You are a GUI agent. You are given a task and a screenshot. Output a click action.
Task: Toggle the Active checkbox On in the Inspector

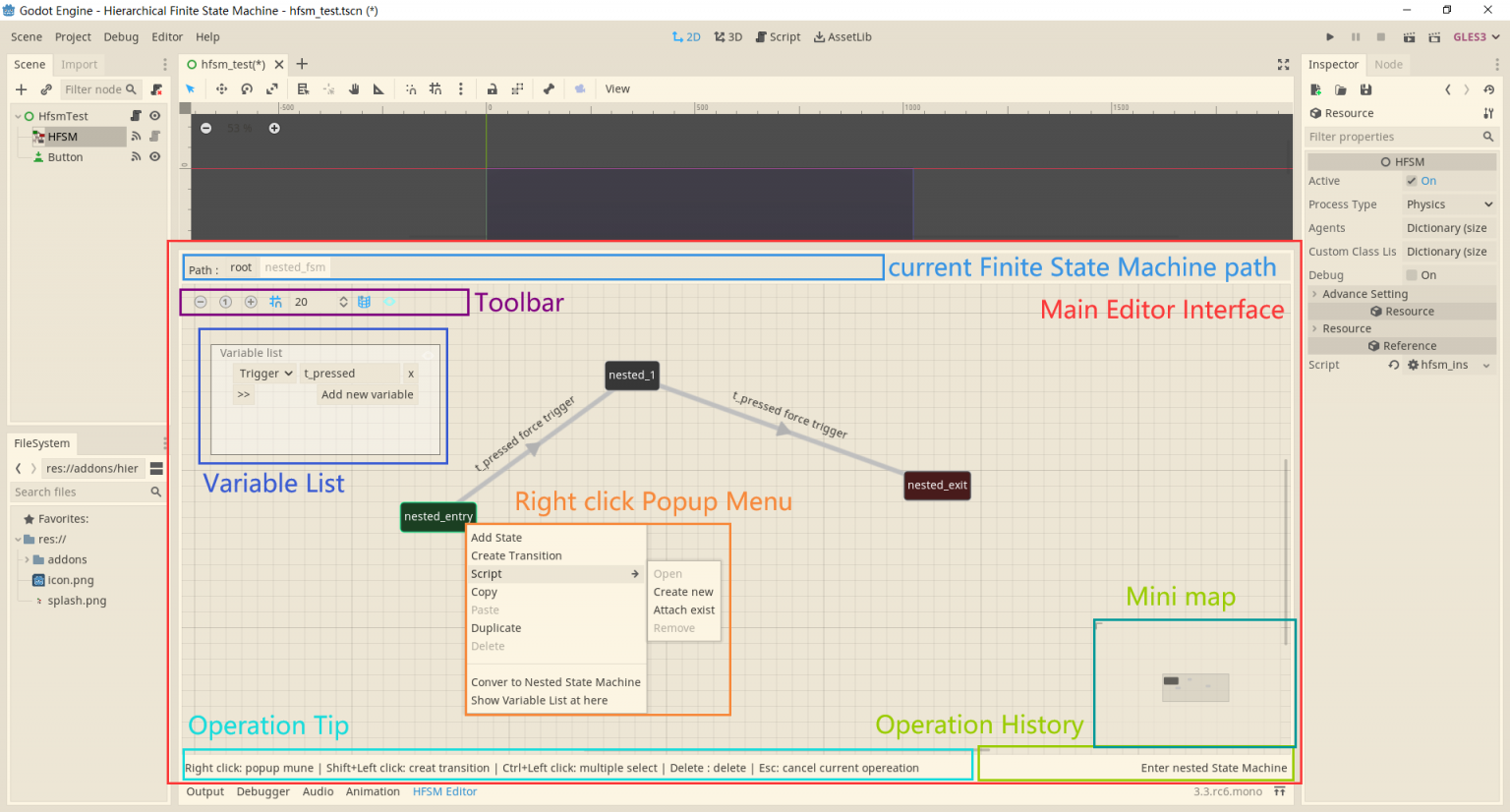[x=1413, y=181]
